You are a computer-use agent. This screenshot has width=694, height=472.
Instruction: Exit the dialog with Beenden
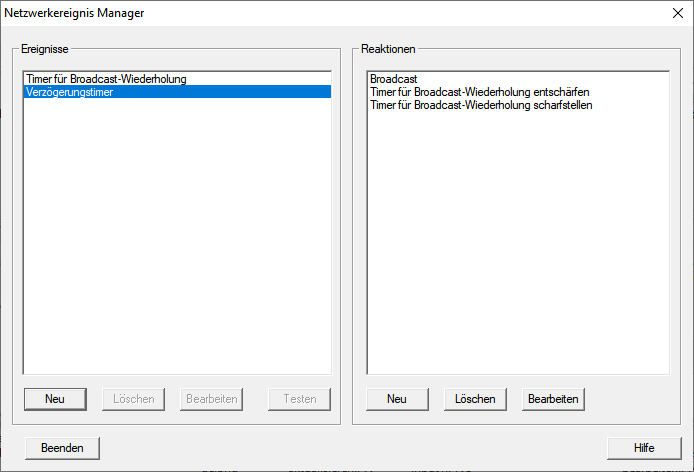(62, 448)
